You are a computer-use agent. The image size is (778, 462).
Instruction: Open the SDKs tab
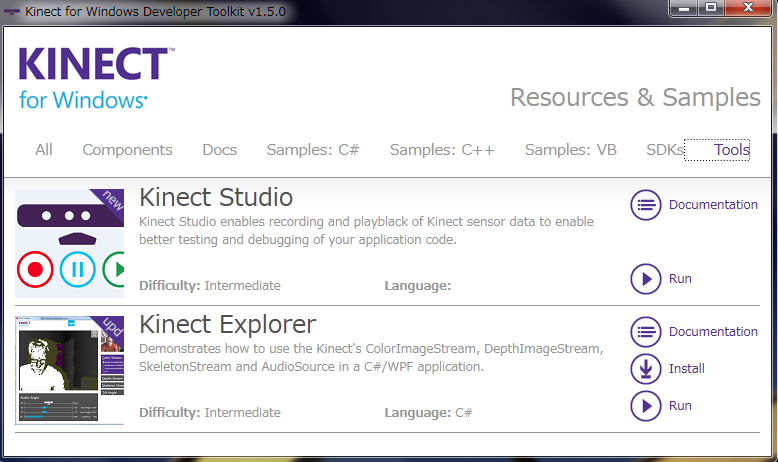point(664,150)
